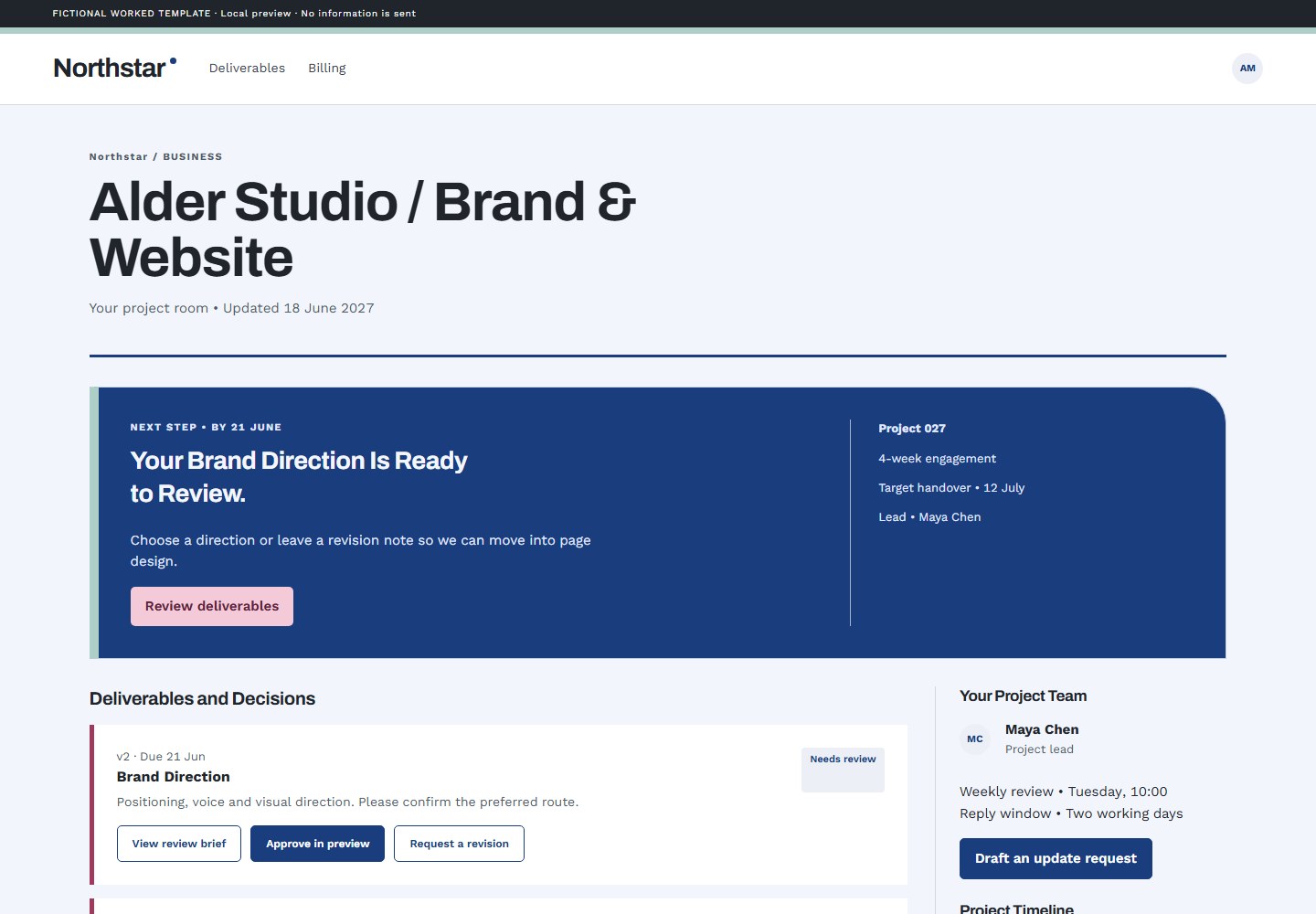1316x914 pixels.
Task: Click 'Your project room • Updated 18 June 2027'
Action: coord(231,308)
